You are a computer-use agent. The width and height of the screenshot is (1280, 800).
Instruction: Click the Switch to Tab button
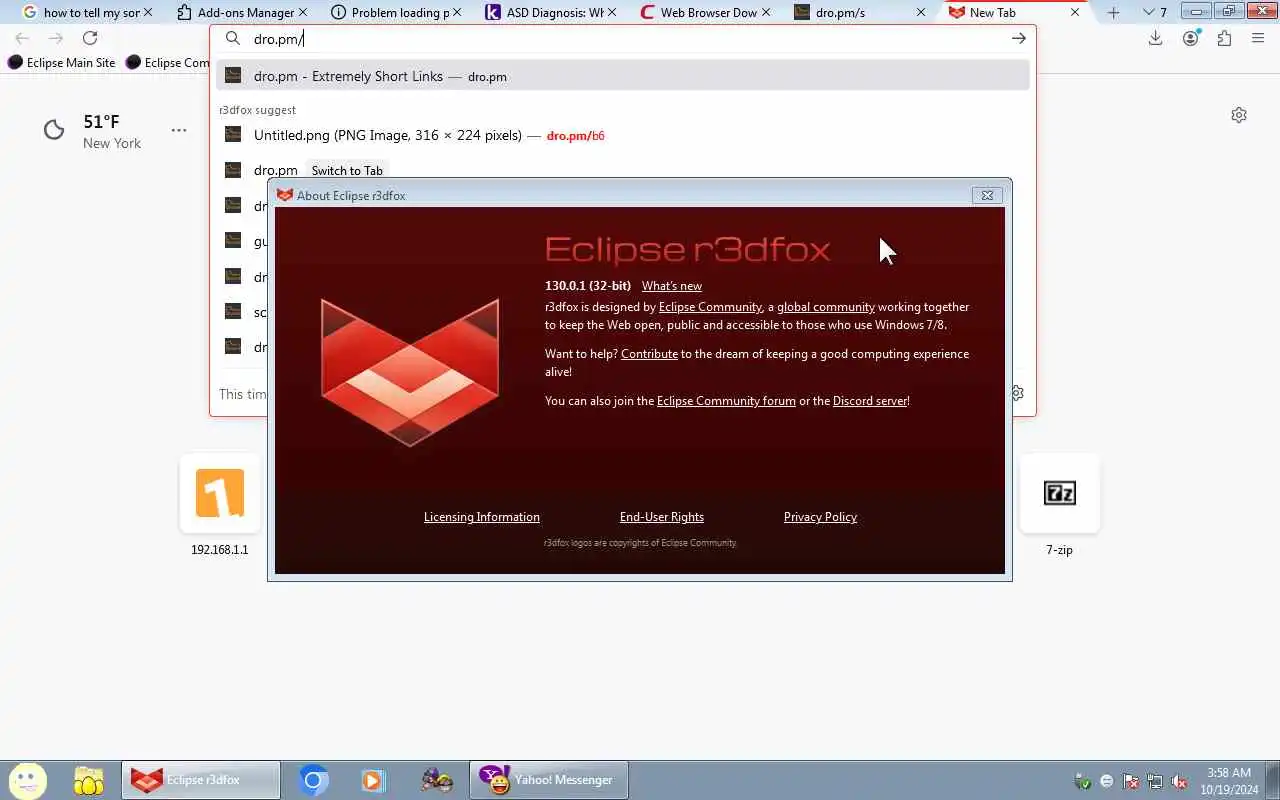[347, 170]
